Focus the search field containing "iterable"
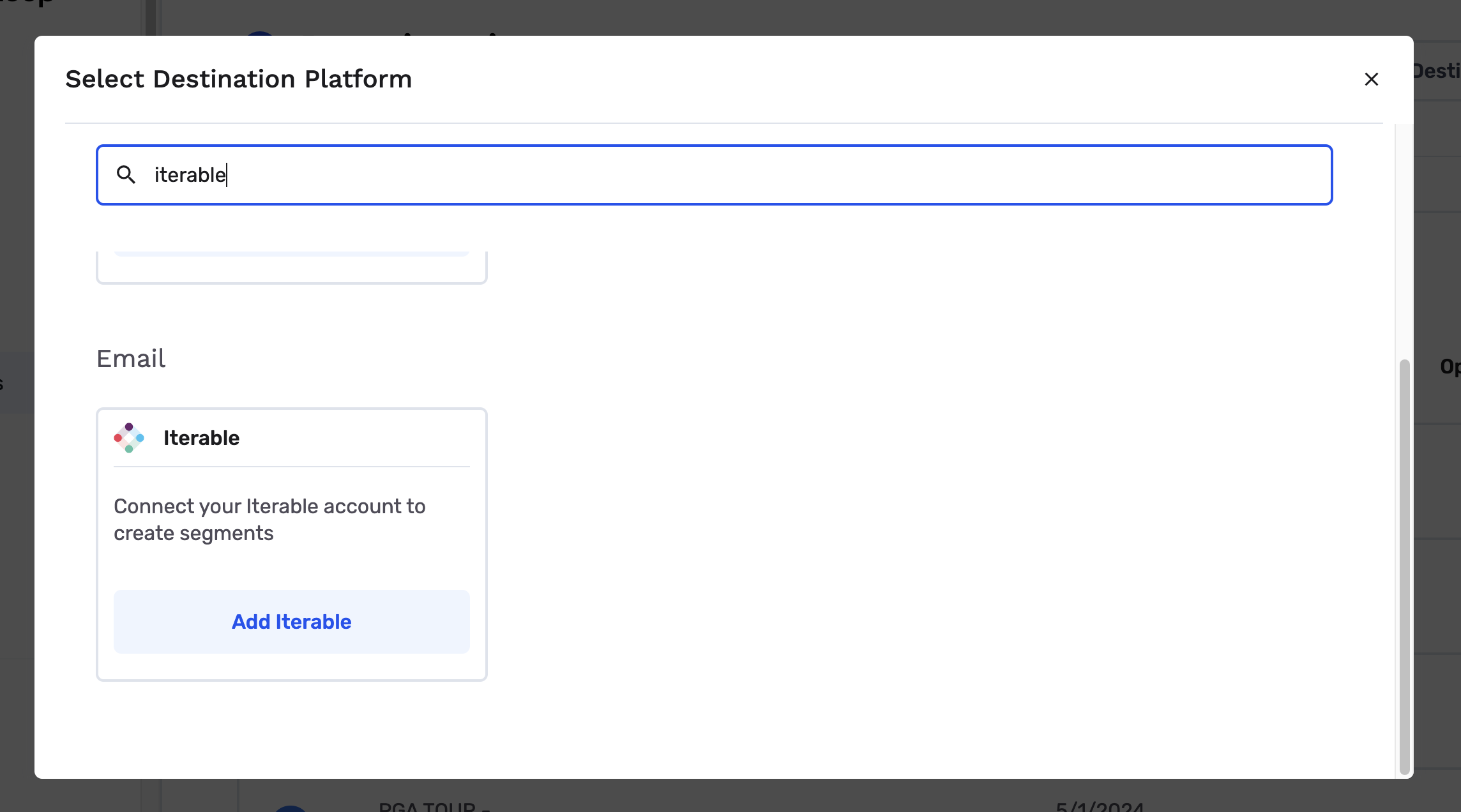Screen dimensions: 1461x812 [714, 175]
